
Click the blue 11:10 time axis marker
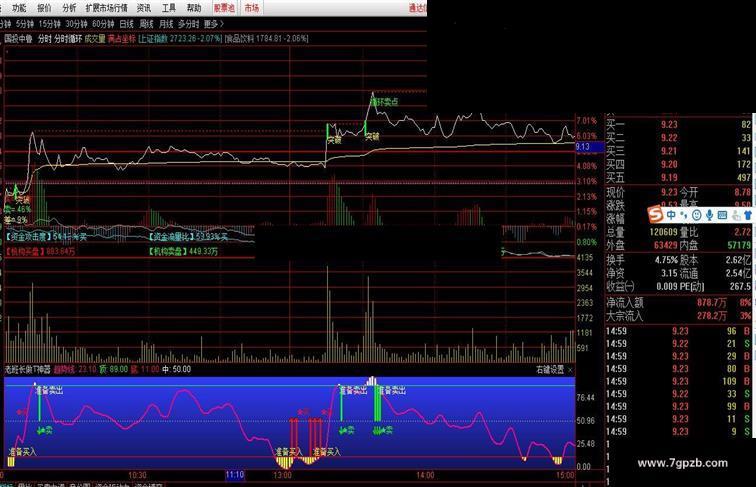235,475
